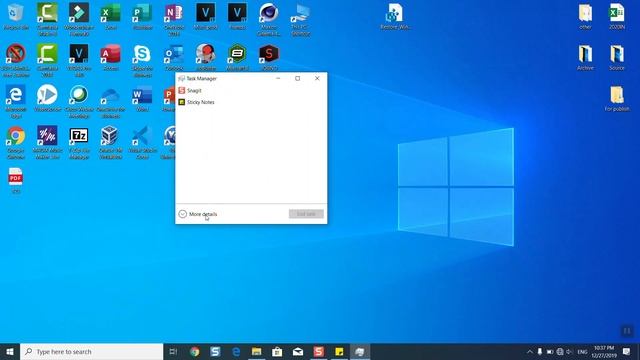
Task: Open the Action Center notifications icon
Action: (x=627, y=351)
